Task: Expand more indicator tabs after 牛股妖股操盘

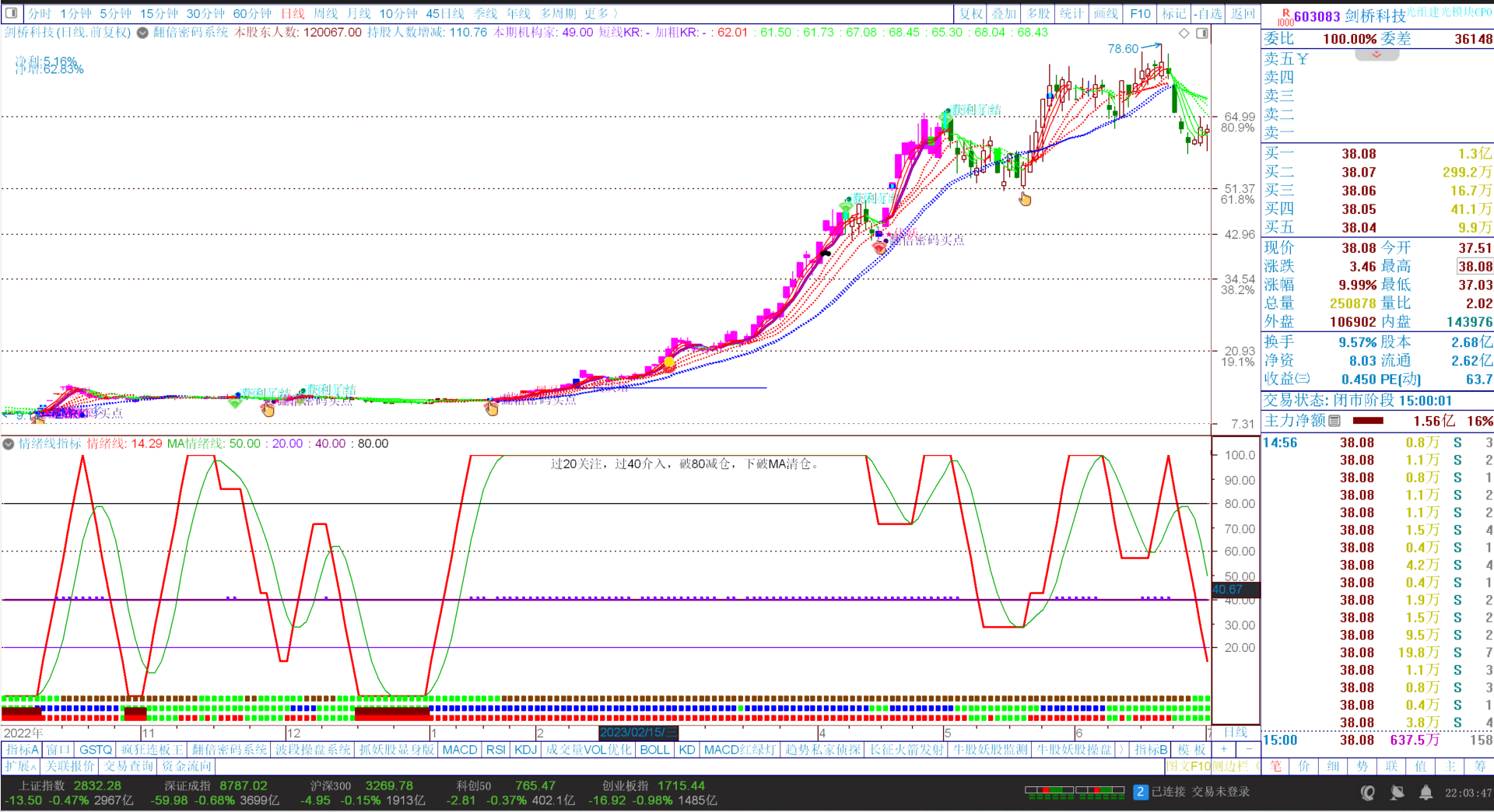Action: 1121,750
